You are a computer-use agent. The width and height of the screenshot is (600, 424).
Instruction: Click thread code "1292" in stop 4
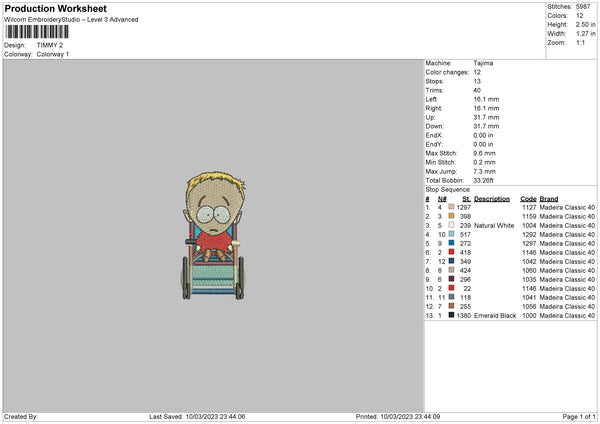coord(529,235)
